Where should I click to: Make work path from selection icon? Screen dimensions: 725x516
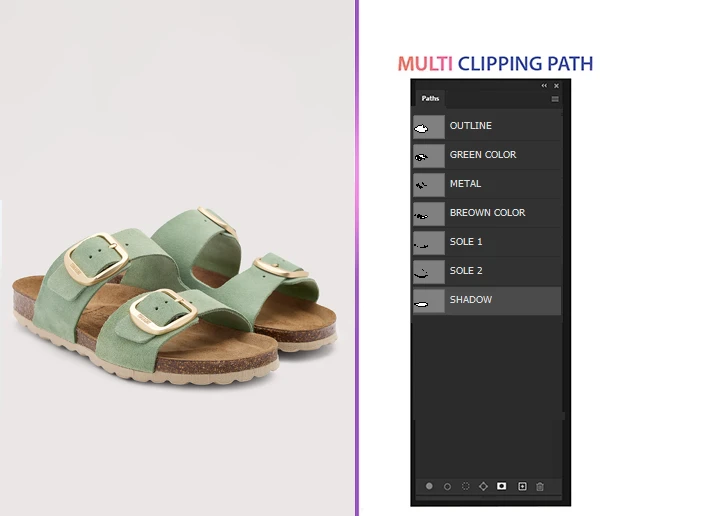[x=483, y=486]
